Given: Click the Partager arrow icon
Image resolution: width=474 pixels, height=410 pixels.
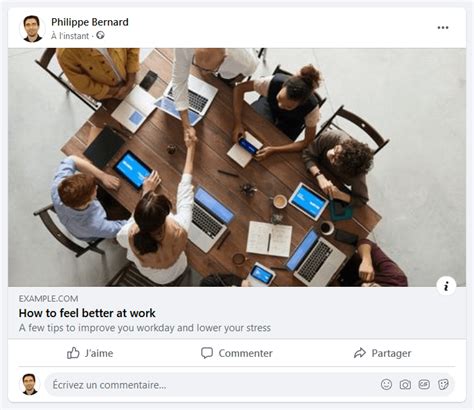Looking at the screenshot, I should point(360,353).
